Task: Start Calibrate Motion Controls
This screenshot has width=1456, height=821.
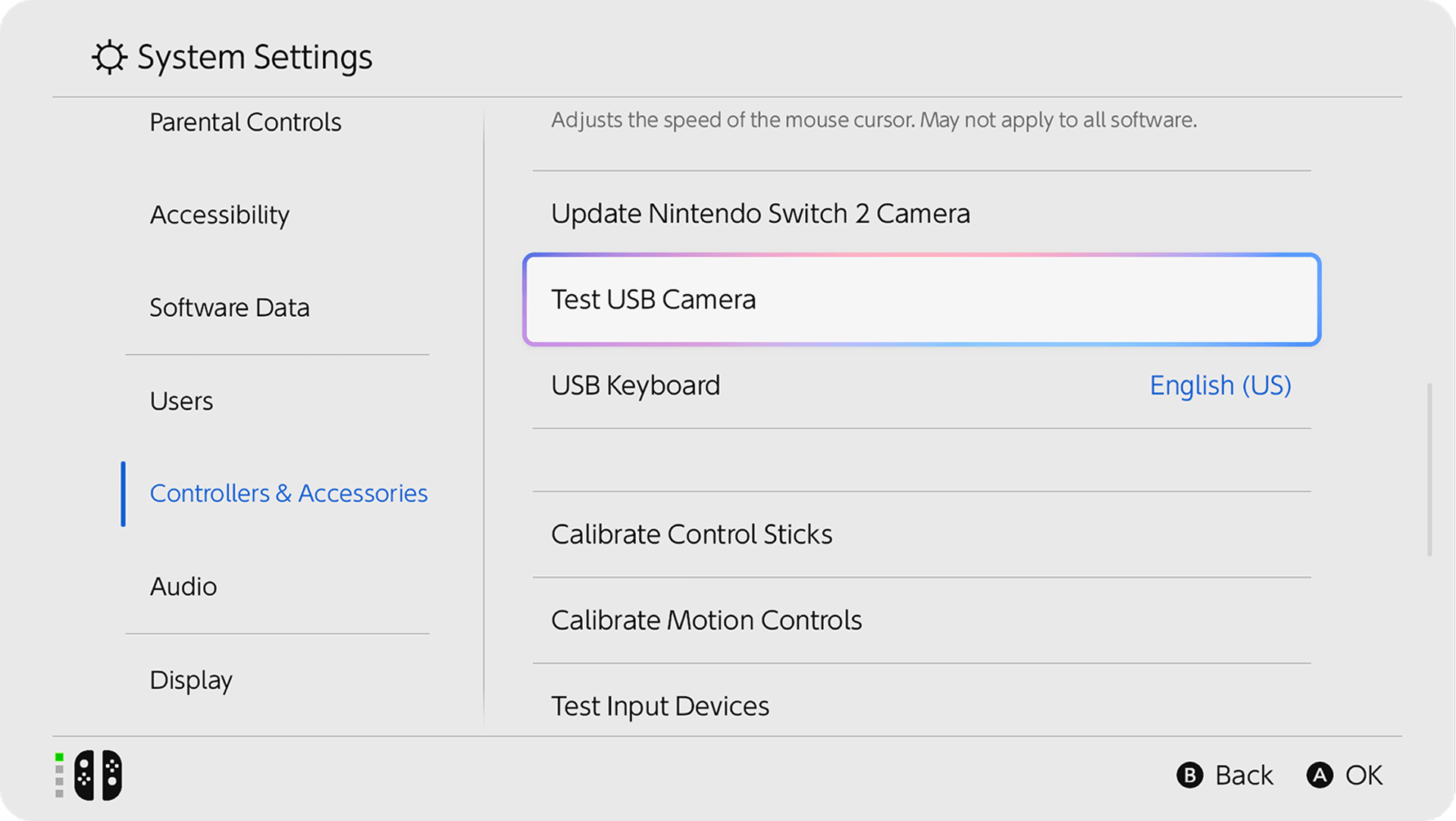Action: tap(706, 620)
